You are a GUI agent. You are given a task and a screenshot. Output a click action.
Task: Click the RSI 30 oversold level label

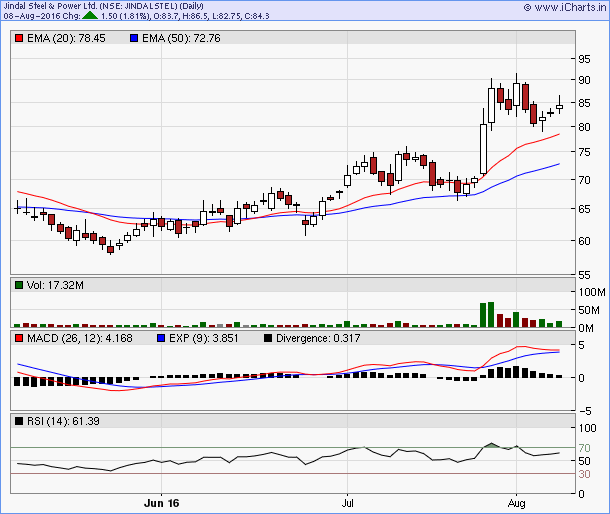(584, 474)
